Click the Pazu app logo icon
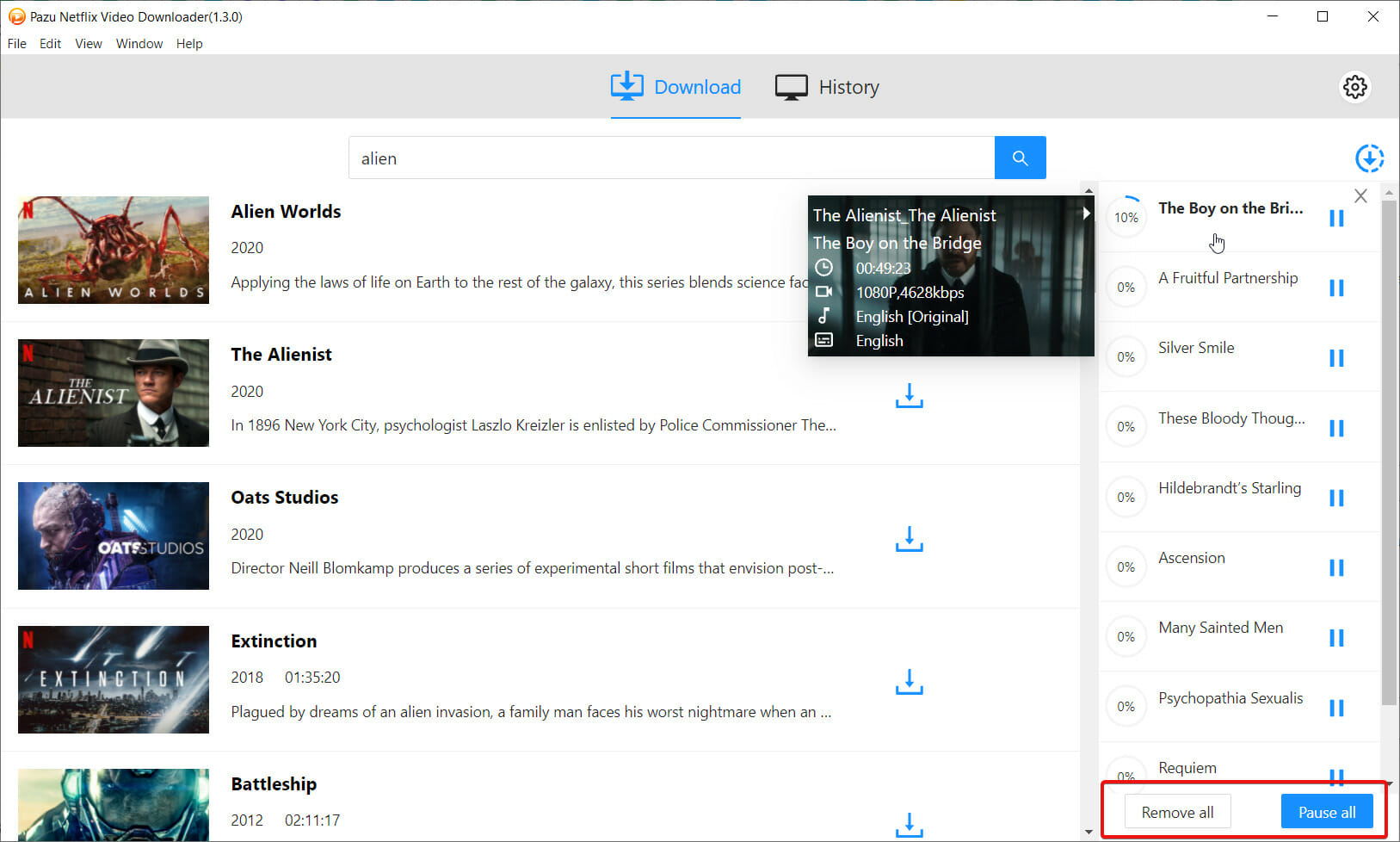This screenshot has height=842, width=1400. point(16,16)
